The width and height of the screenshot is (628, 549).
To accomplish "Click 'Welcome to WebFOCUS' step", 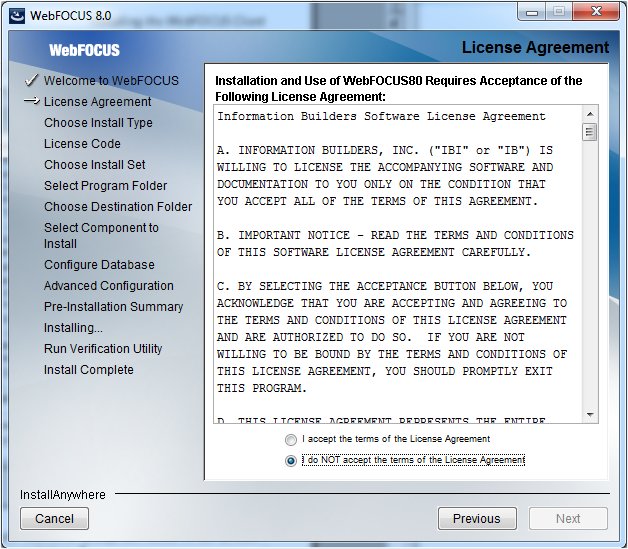I will click(x=111, y=80).
